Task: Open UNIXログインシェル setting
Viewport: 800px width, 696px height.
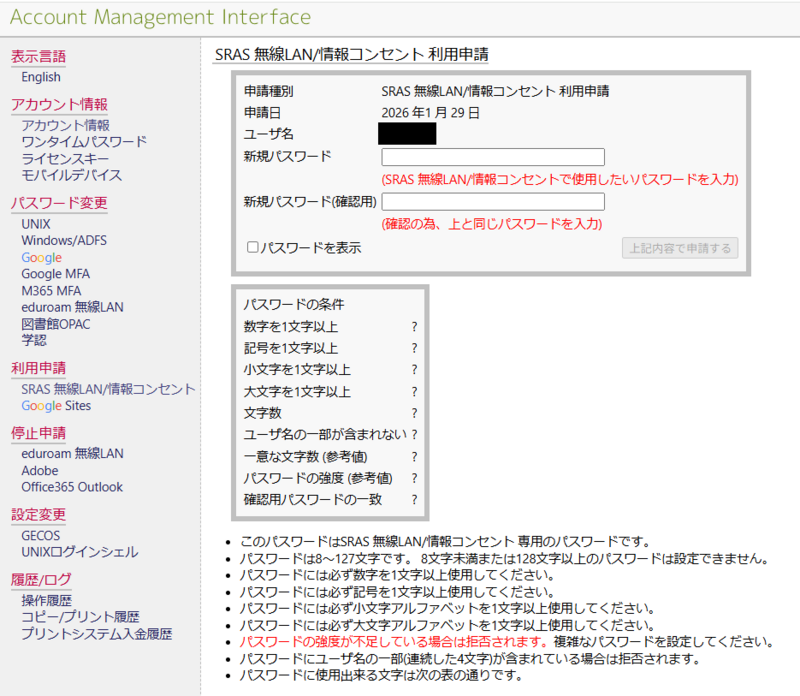Action: point(80,552)
